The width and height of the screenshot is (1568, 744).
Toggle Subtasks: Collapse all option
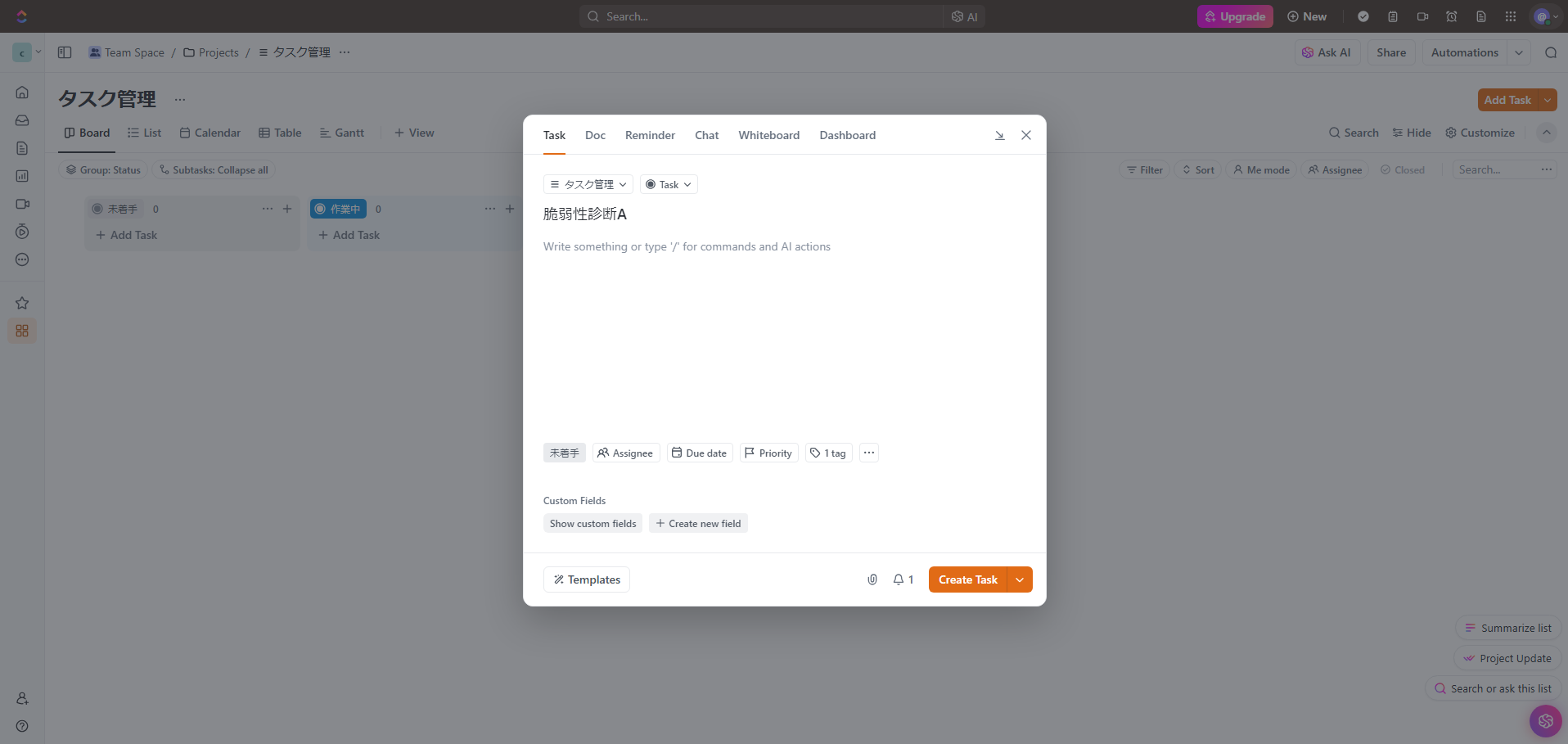point(214,170)
